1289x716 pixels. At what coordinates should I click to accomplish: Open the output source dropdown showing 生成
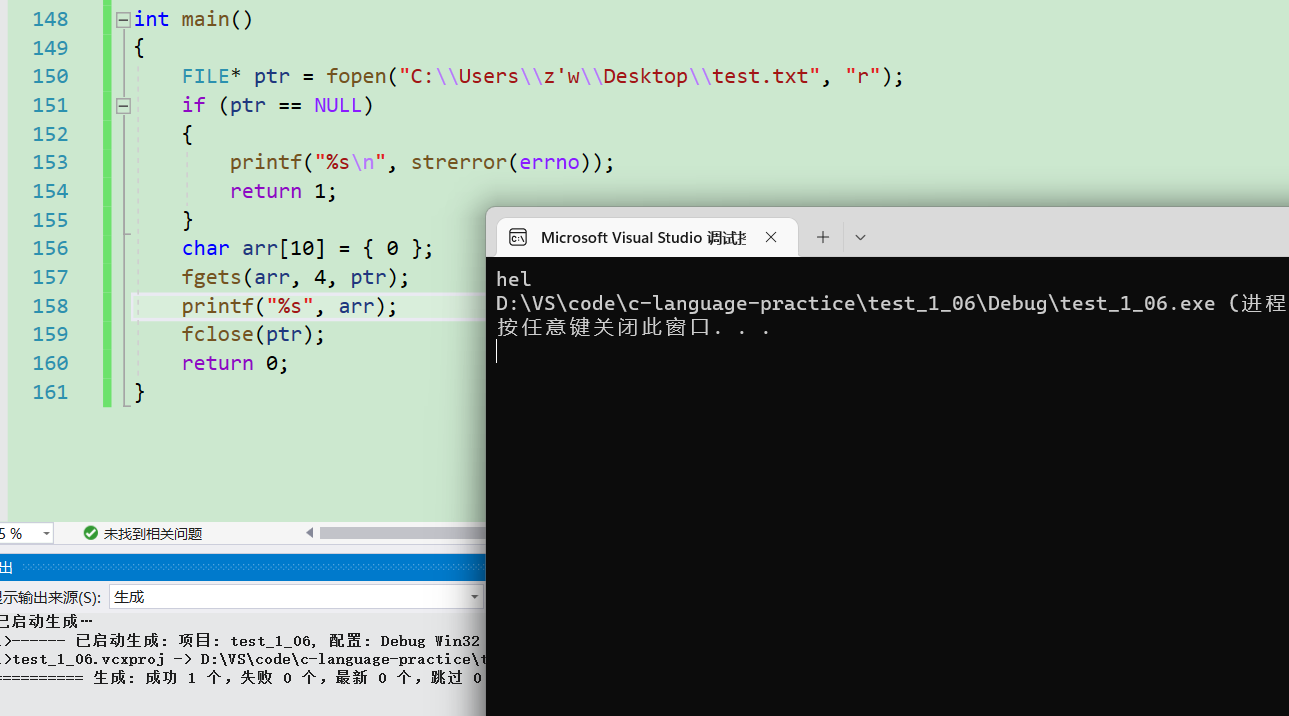pyautogui.click(x=296, y=597)
